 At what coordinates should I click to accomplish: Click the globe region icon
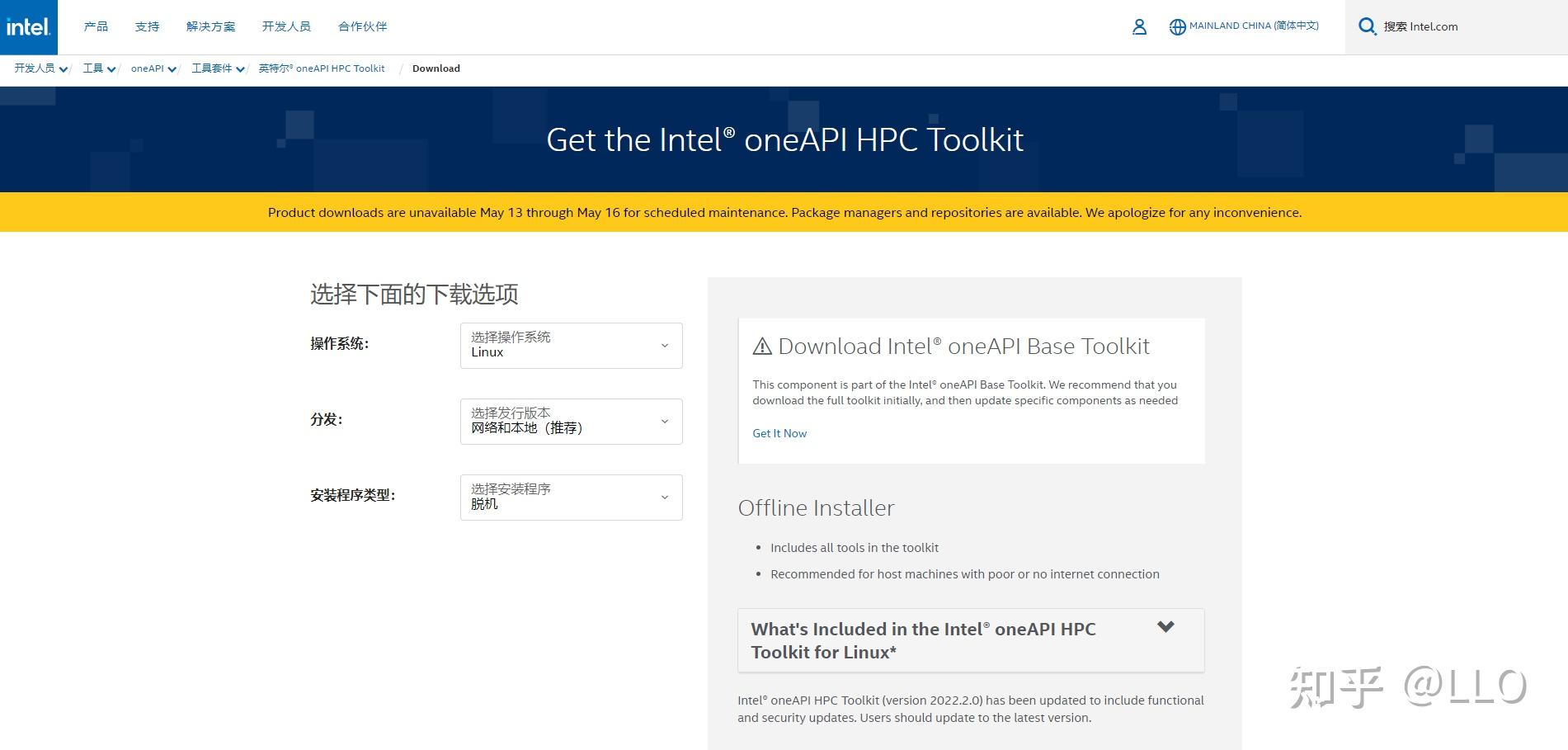click(1177, 27)
